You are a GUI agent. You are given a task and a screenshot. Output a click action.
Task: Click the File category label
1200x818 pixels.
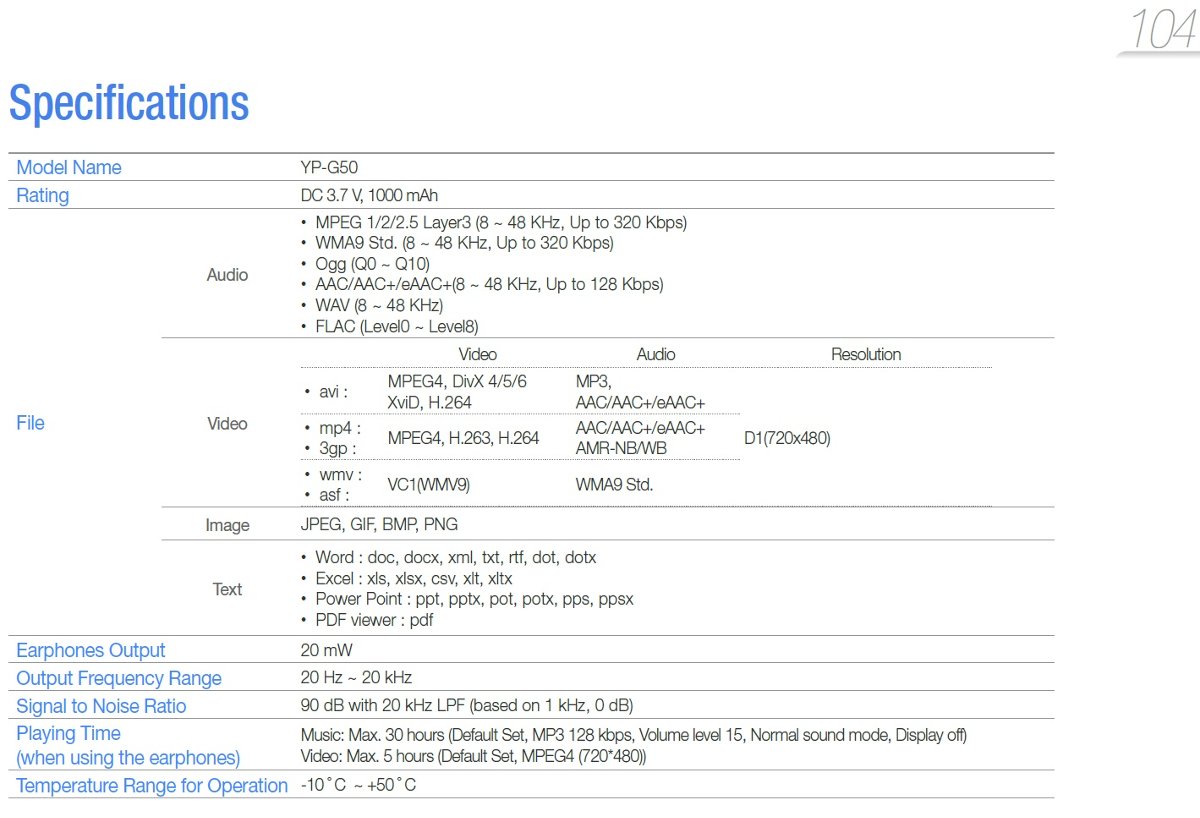(x=31, y=423)
